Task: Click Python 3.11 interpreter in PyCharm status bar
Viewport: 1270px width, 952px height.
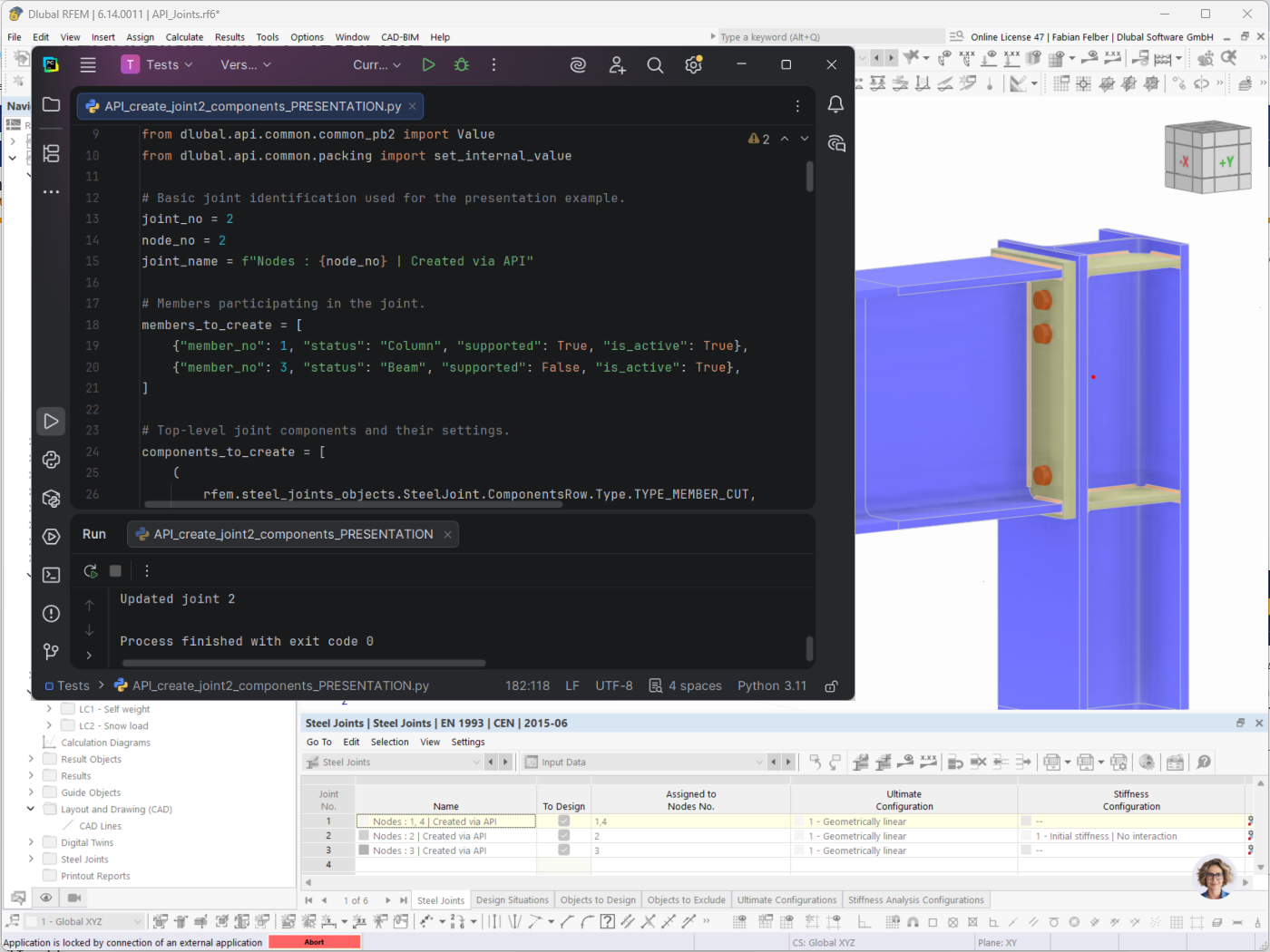Action: [x=772, y=686]
